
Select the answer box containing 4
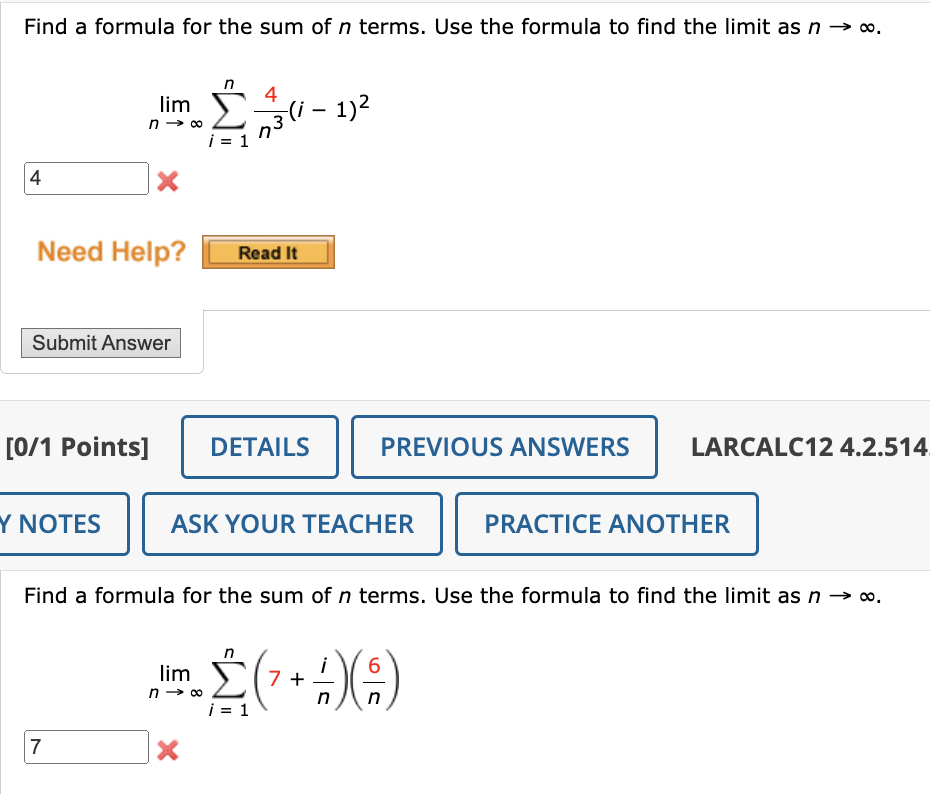pyautogui.click(x=85, y=178)
